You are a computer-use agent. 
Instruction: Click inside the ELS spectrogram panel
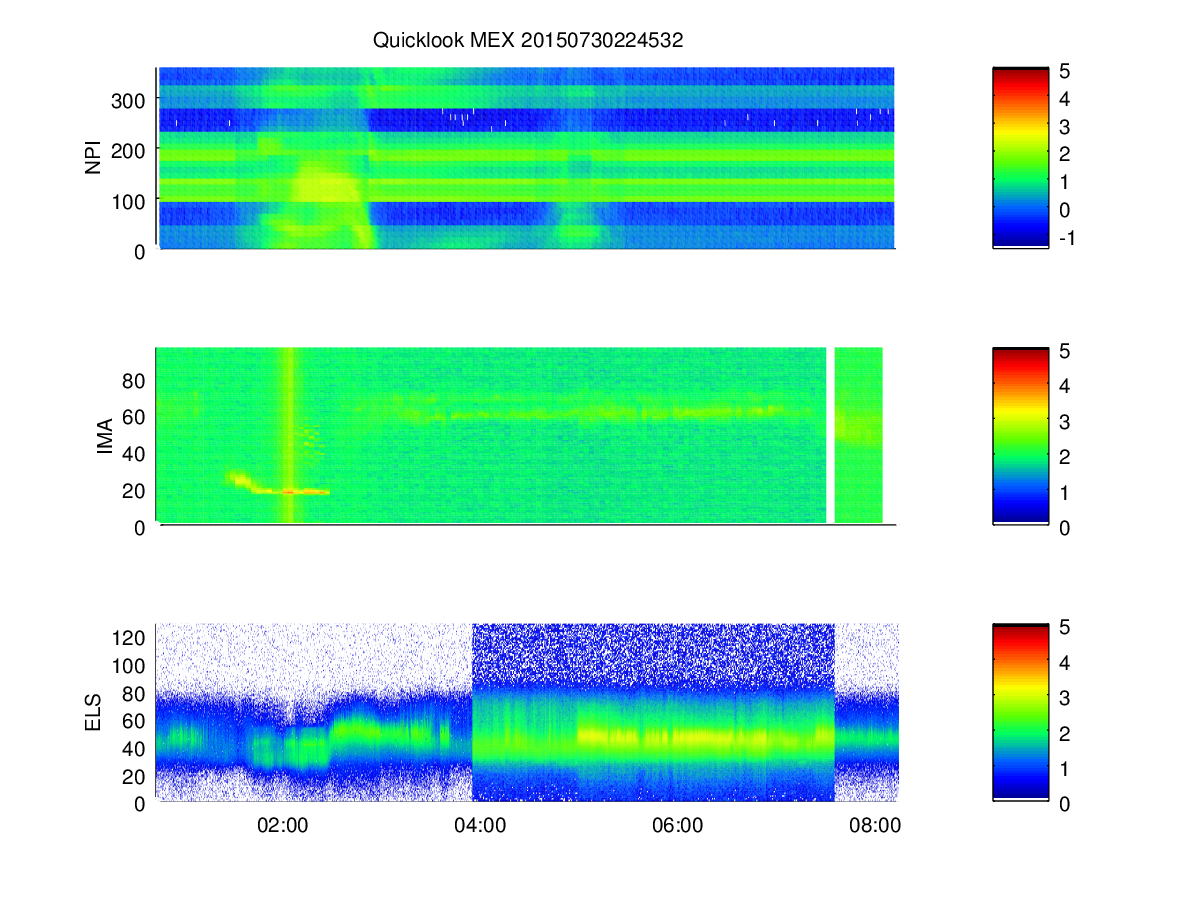tap(526, 712)
